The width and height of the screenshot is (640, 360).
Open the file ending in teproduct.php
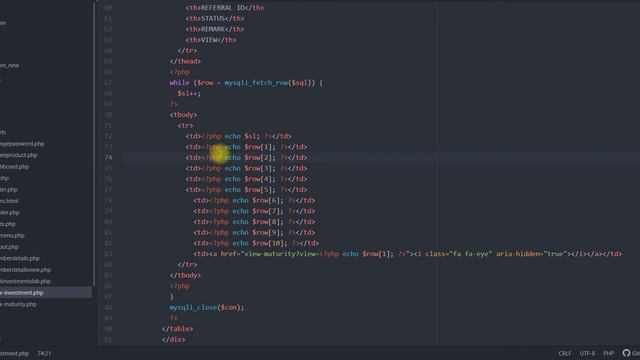(x=19, y=155)
